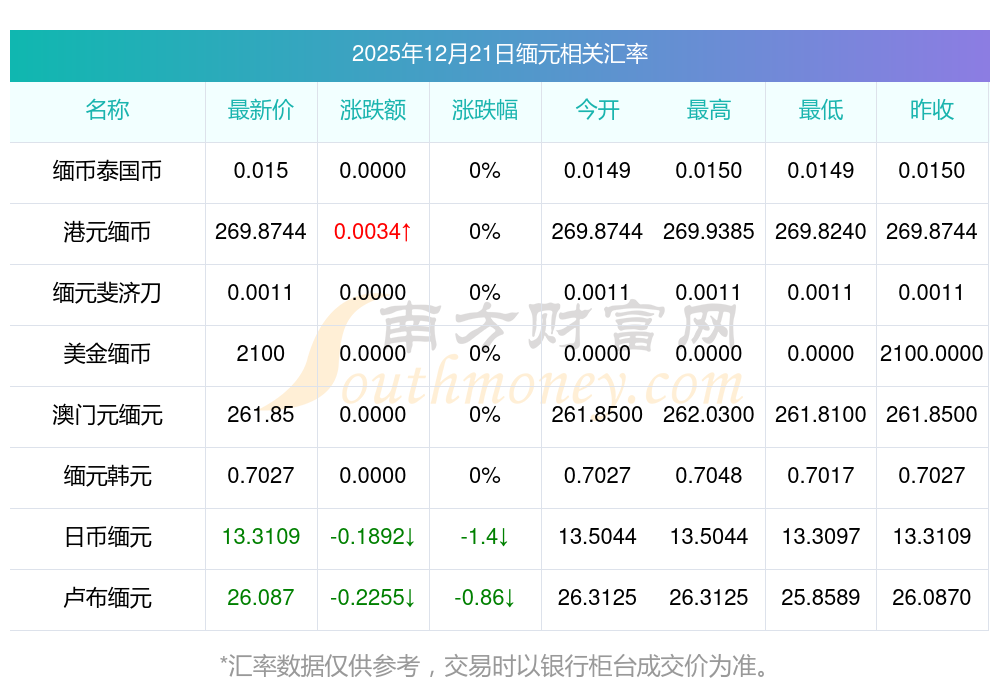The image size is (1000, 697).
Task: Click the 最新价 column header
Action: [x=261, y=110]
